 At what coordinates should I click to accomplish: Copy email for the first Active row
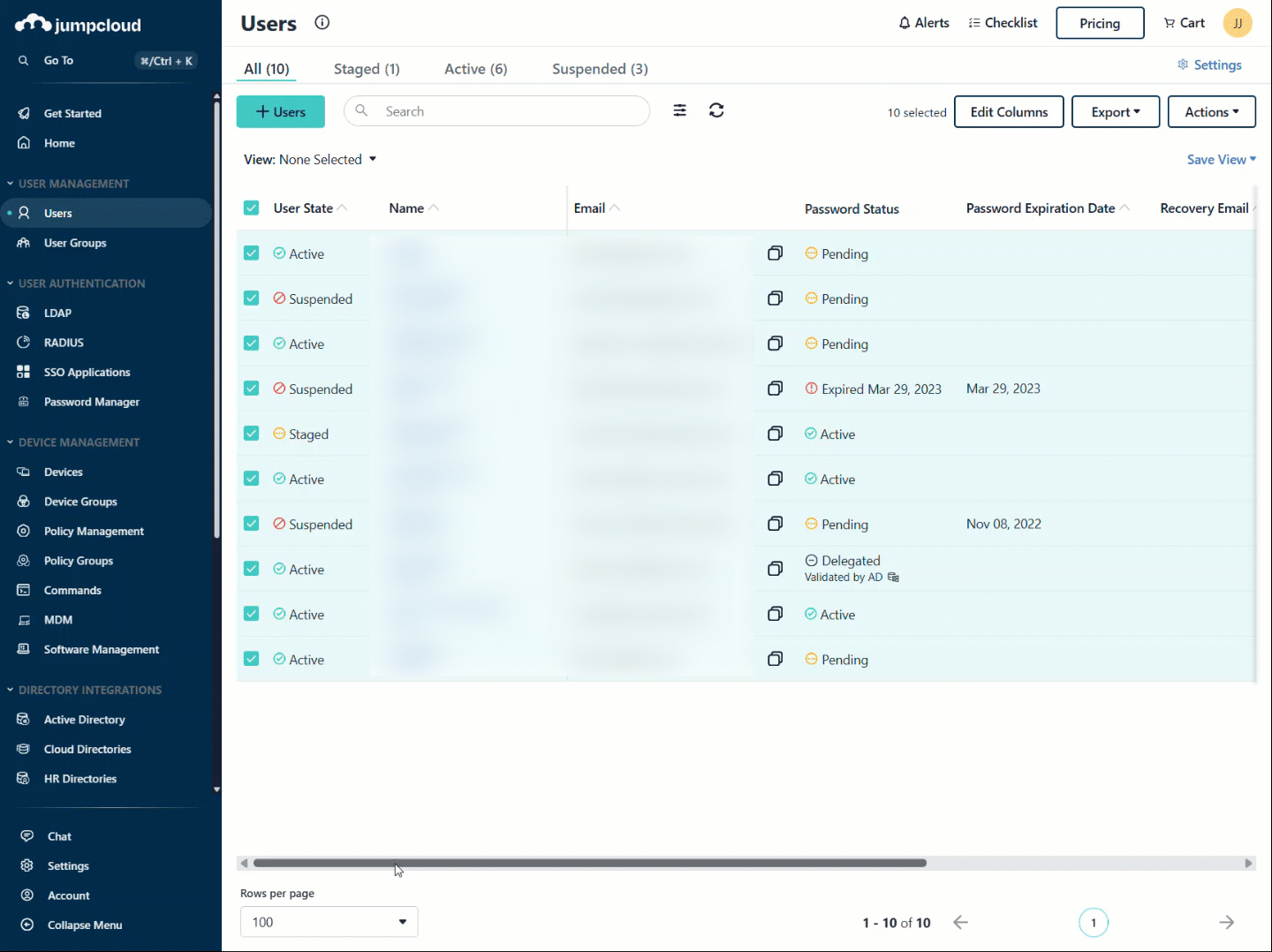coord(776,253)
